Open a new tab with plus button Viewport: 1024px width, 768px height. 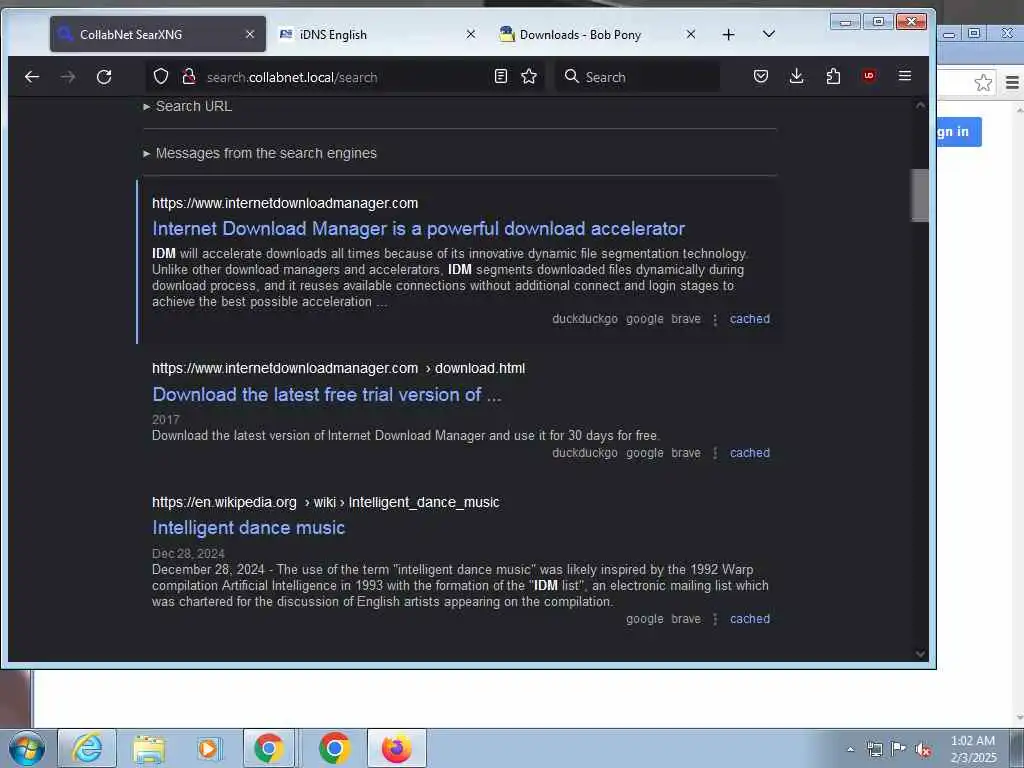(x=729, y=35)
